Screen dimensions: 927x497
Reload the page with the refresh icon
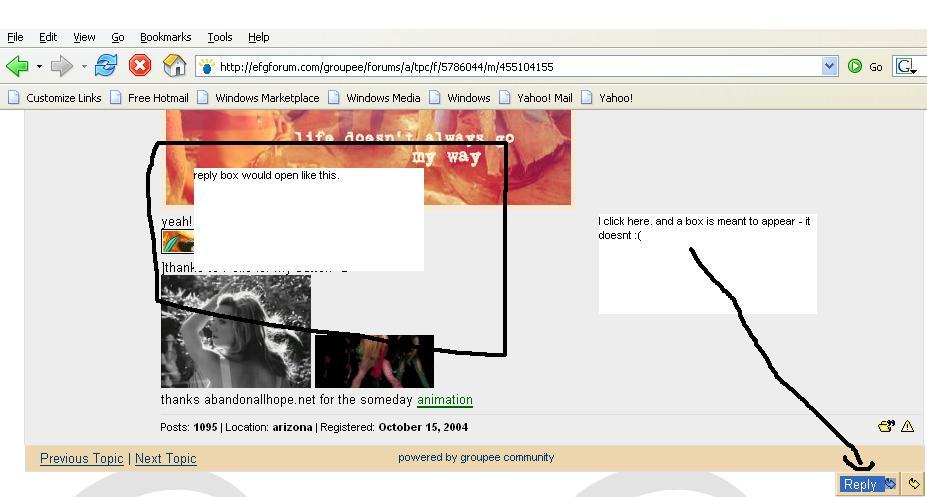coord(106,67)
